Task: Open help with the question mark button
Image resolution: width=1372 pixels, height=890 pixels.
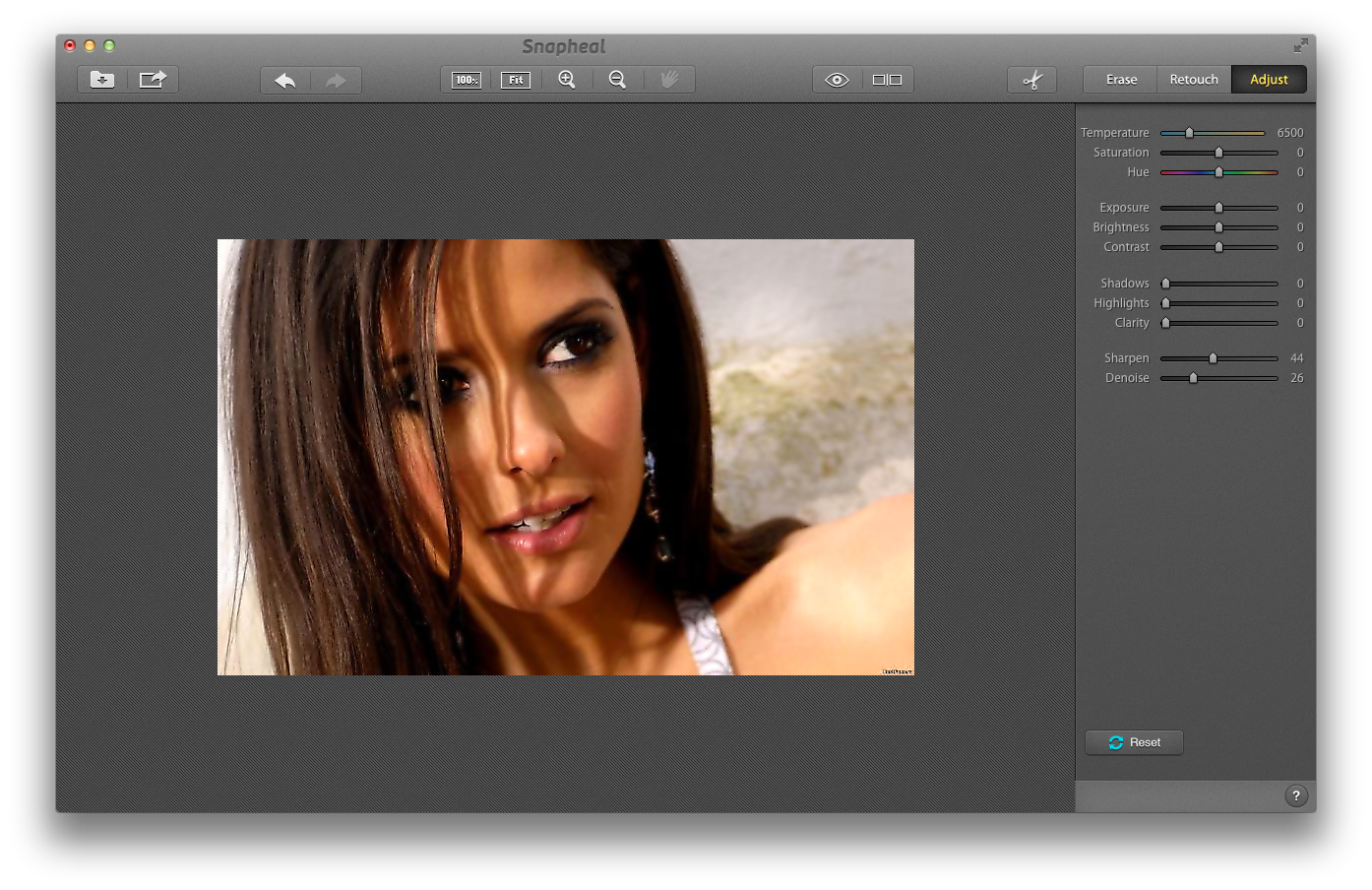Action: click(1295, 795)
